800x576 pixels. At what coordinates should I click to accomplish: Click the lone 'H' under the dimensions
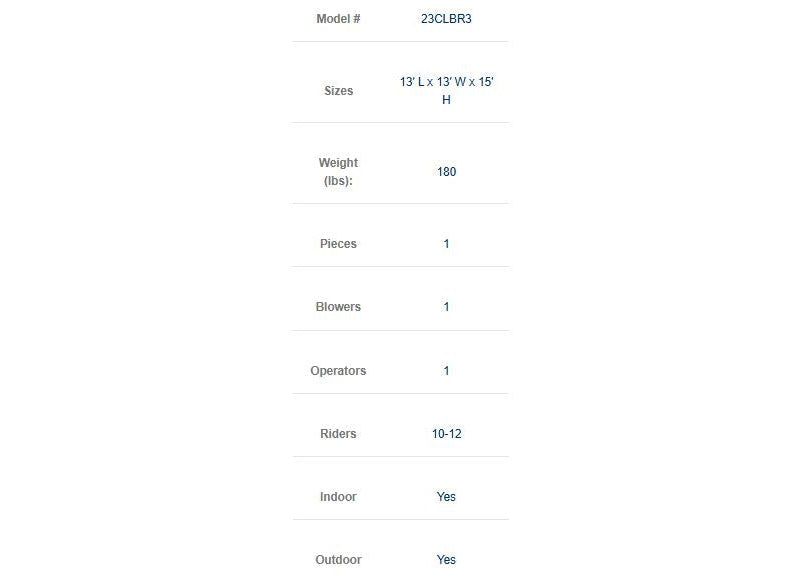click(446, 100)
